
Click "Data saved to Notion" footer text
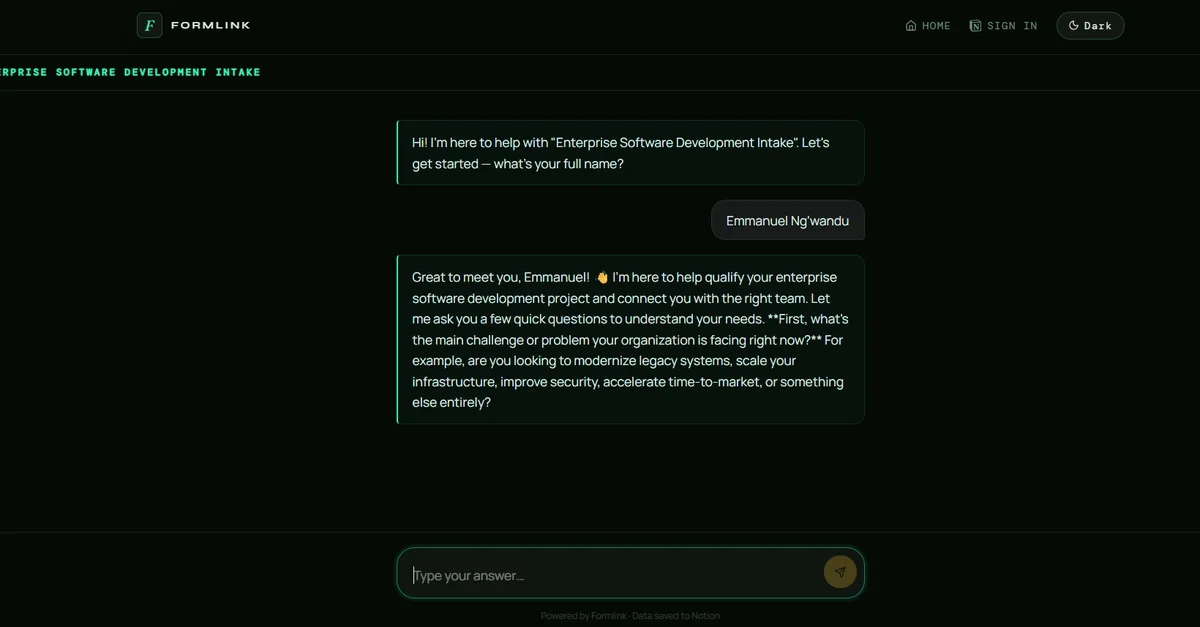tap(676, 616)
